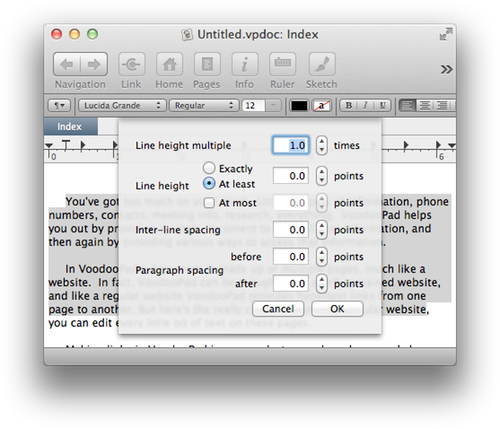Adjust the after spacing stepper
Viewport: 500px width, 429px height.
point(322,284)
